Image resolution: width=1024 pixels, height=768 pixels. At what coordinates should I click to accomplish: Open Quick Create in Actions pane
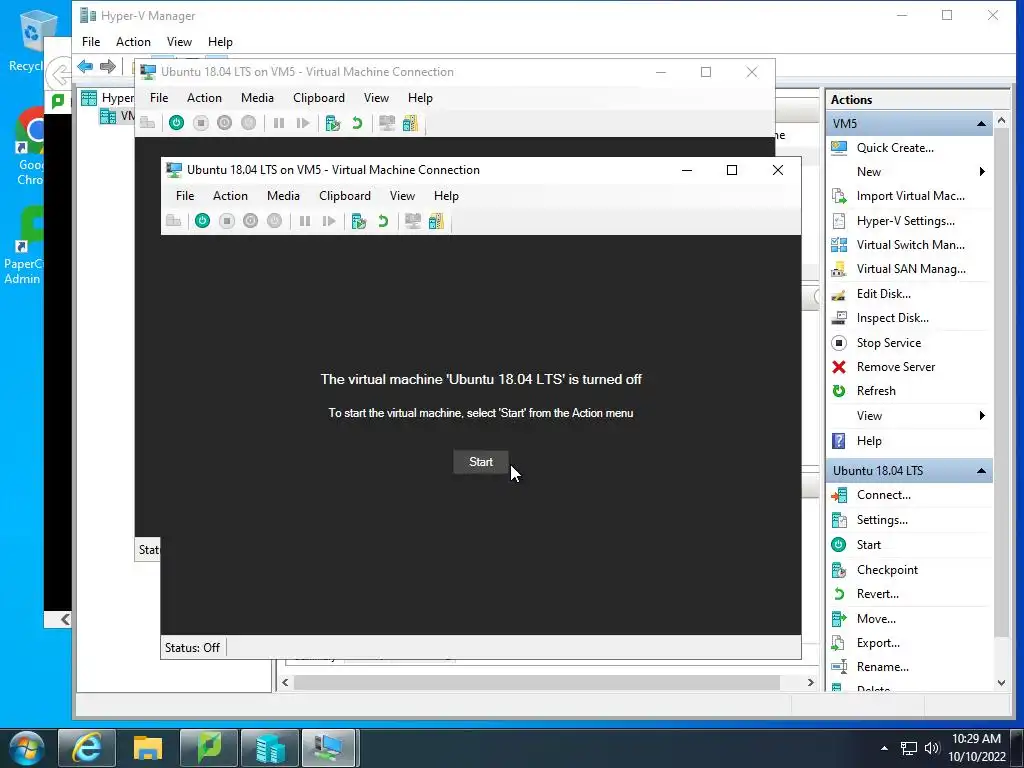click(895, 148)
